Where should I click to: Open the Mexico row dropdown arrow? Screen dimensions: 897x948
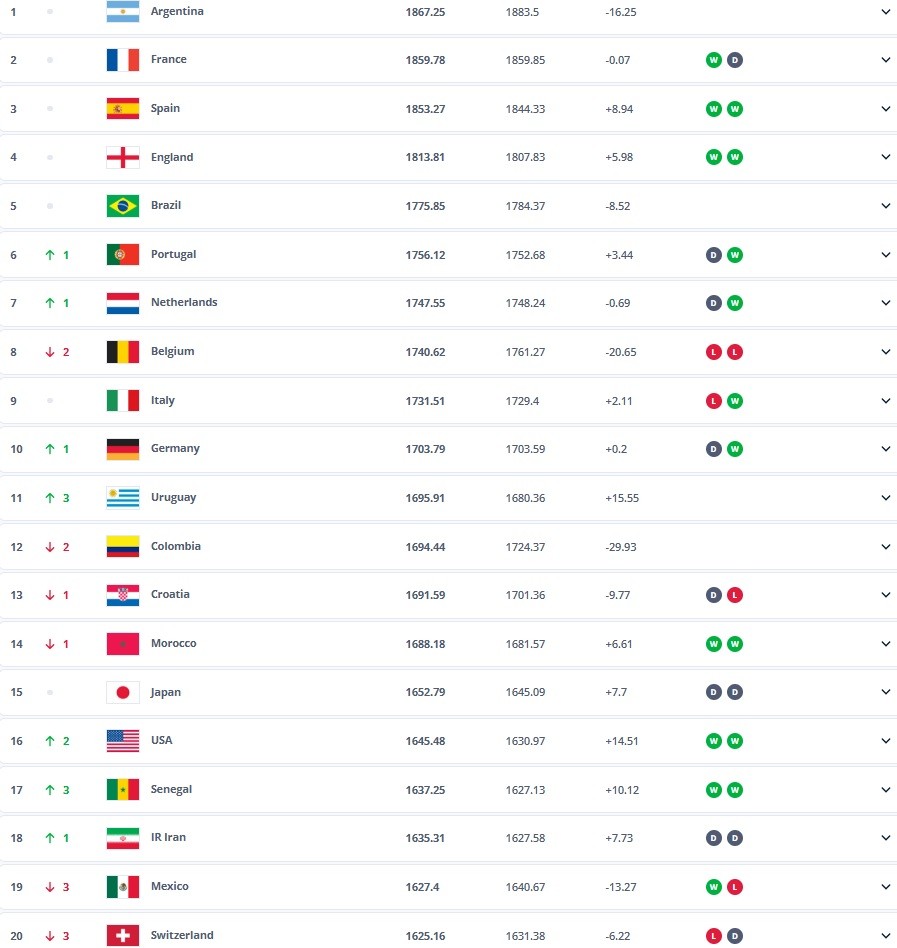click(x=885, y=887)
